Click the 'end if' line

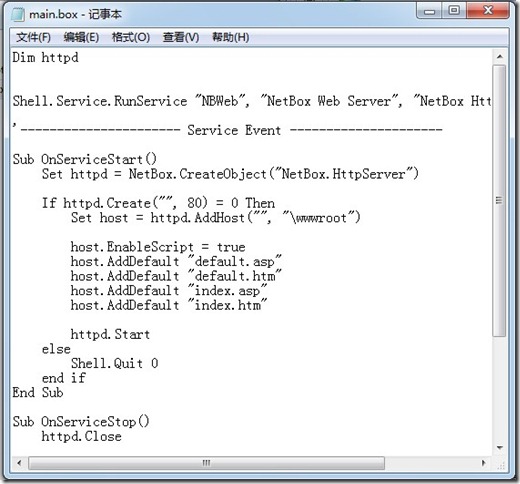click(x=64, y=378)
